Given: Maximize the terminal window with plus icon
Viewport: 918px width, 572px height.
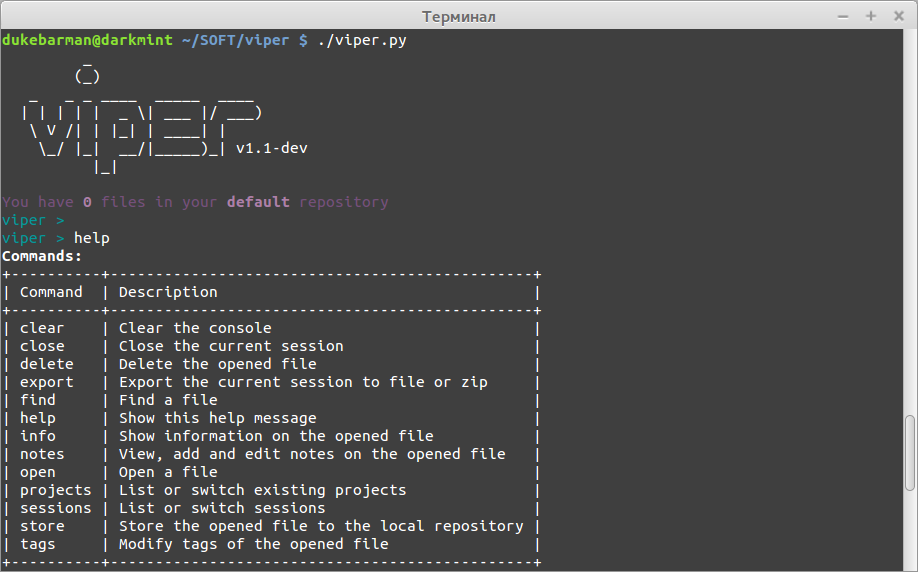Looking at the screenshot, I should (871, 16).
